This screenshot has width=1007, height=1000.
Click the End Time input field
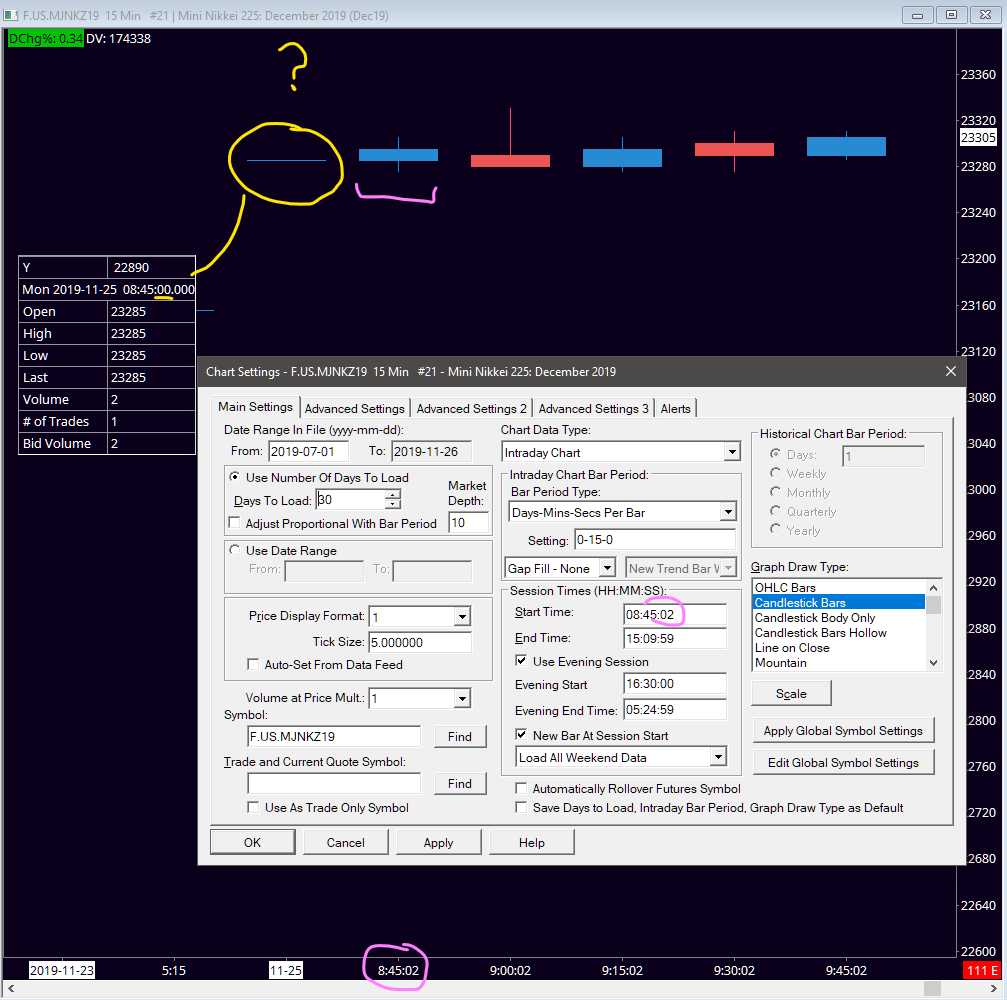[x=674, y=638]
